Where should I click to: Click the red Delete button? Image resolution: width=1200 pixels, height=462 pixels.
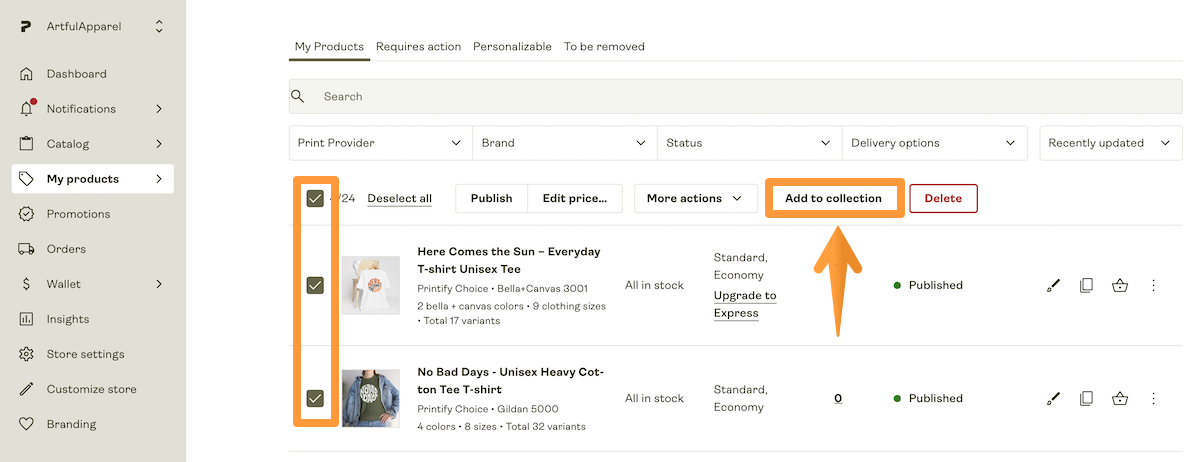coord(943,198)
